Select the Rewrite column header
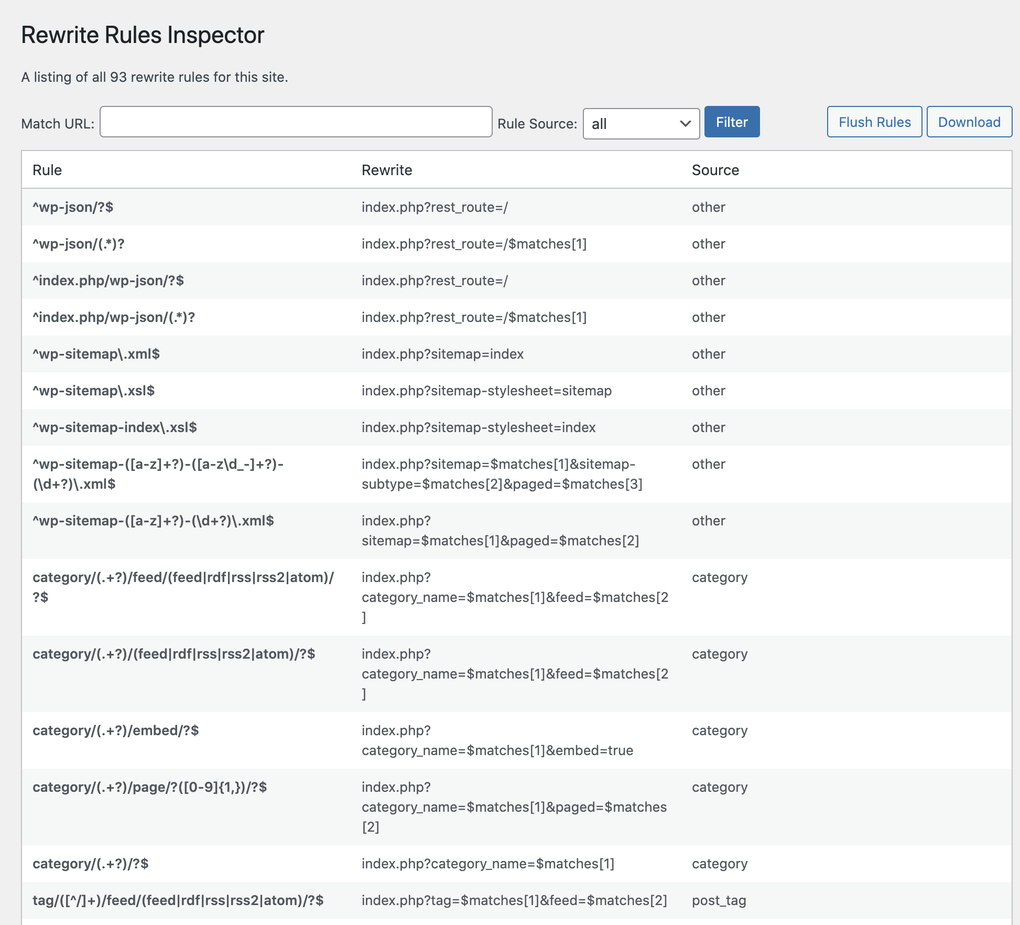Image resolution: width=1020 pixels, height=925 pixels. 387,170
